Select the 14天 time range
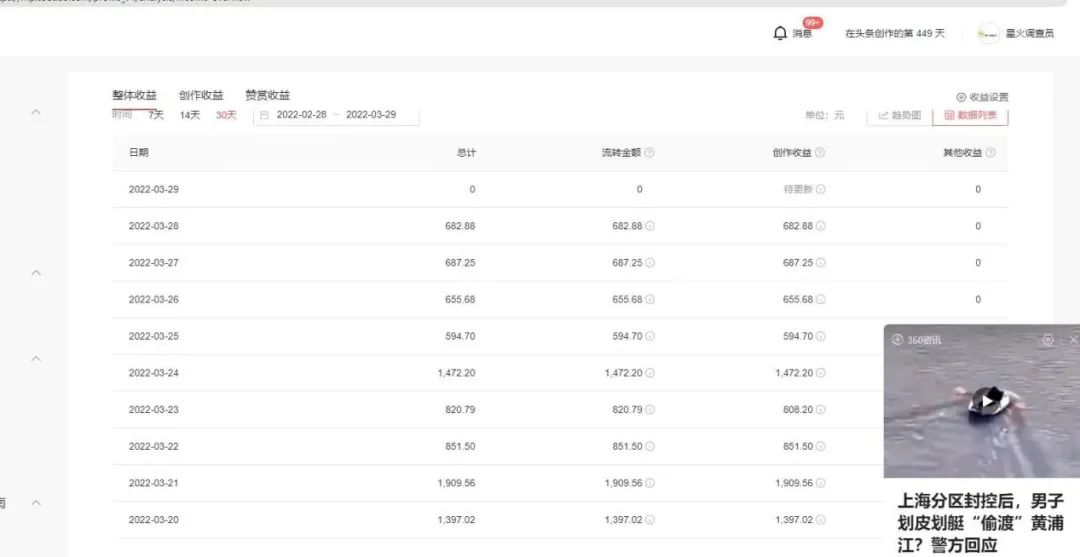This screenshot has width=1080, height=557. pyautogui.click(x=190, y=115)
